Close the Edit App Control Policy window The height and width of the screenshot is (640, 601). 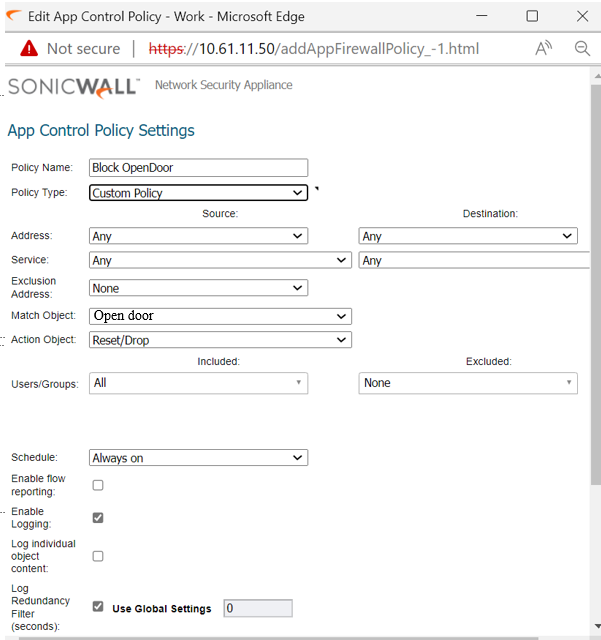pos(582,16)
